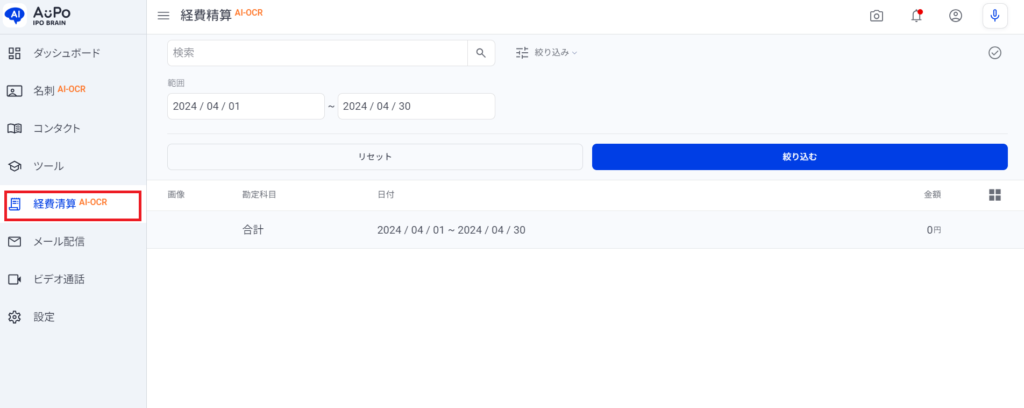
Task: Open the end date 2024/04/30 picker
Action: pyautogui.click(x=416, y=107)
